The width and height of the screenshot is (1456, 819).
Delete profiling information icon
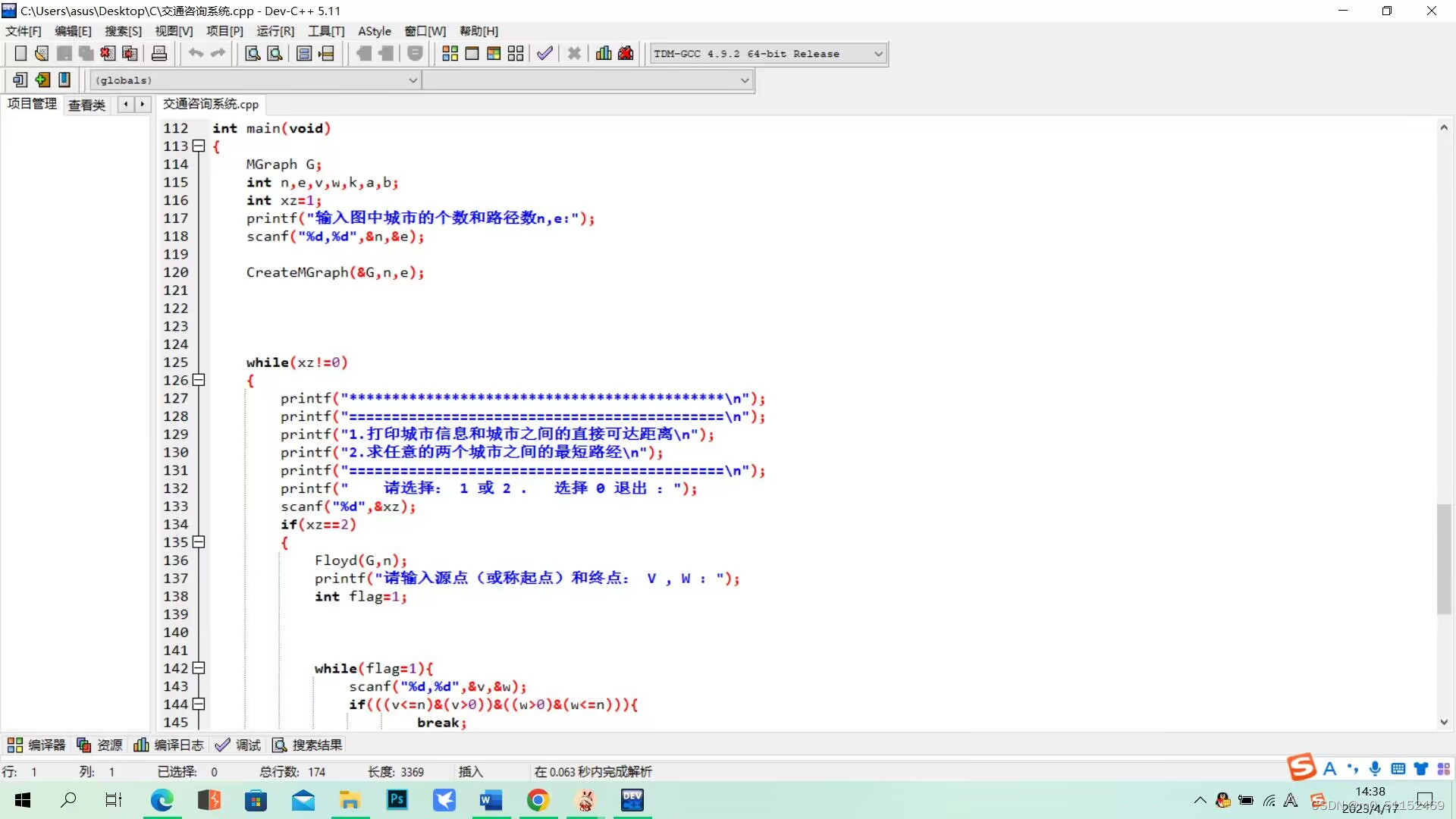click(626, 54)
